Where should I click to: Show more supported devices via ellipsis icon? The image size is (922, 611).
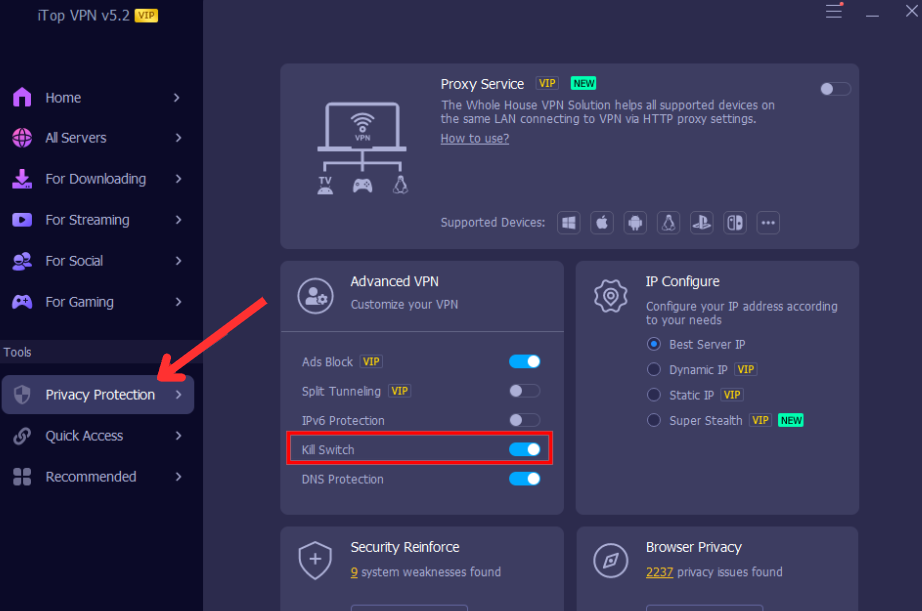click(768, 223)
